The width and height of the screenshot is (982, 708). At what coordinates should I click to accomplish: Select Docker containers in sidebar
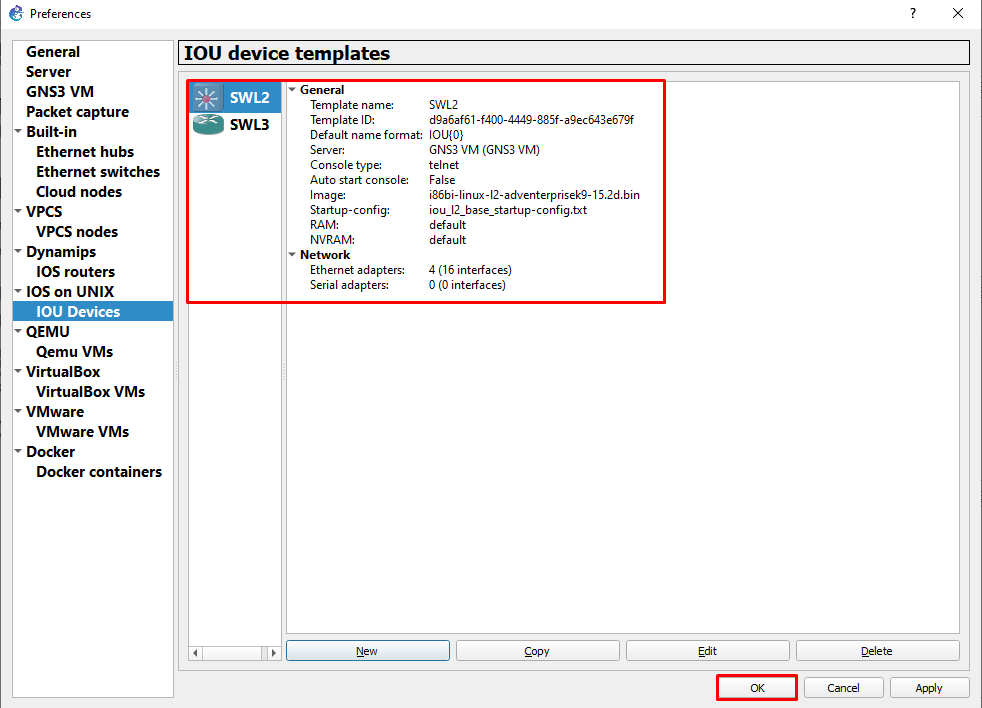point(98,472)
